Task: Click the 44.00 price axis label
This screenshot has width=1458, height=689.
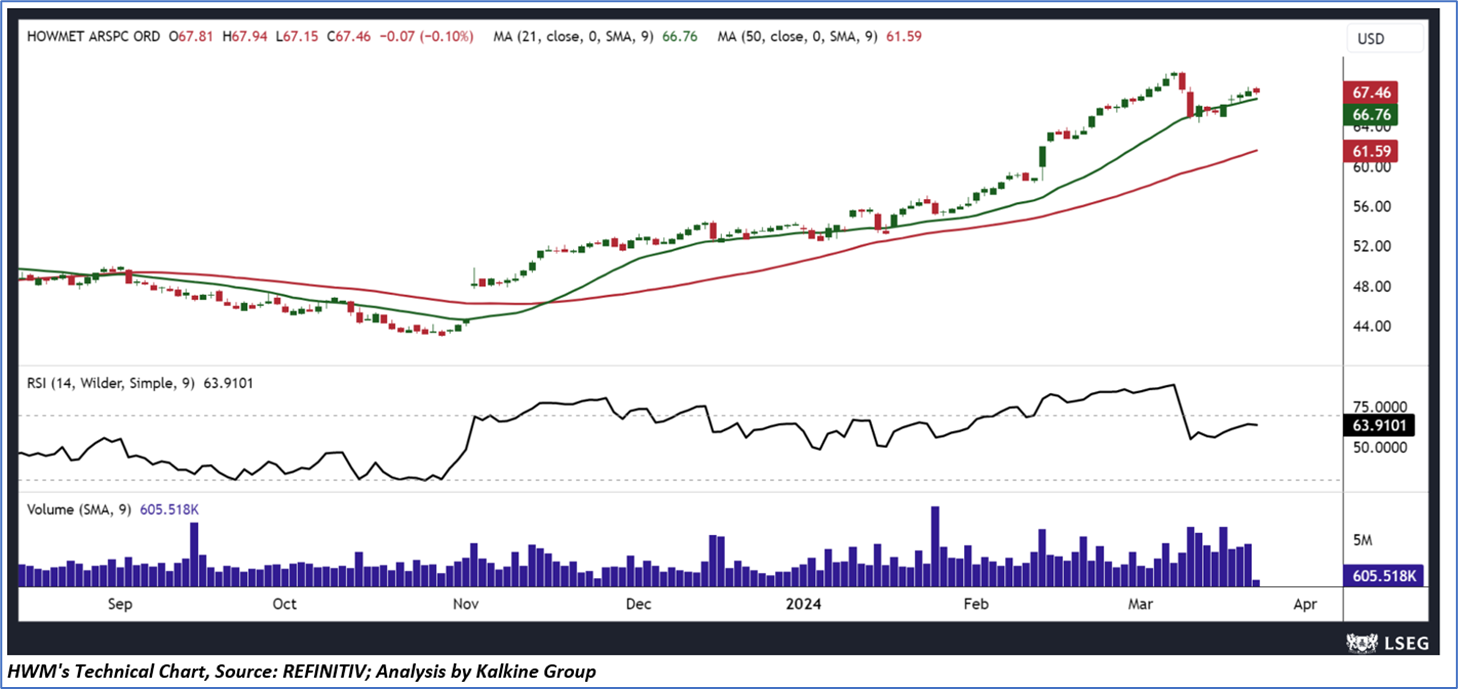Action: pos(1370,327)
